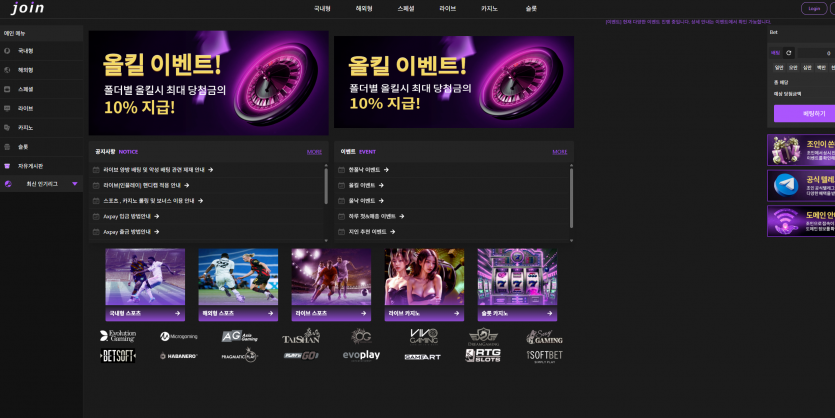Screen dimensions: 835x418
Task: Click the EVENT panel scrollbar
Action: pyautogui.click(x=571, y=197)
